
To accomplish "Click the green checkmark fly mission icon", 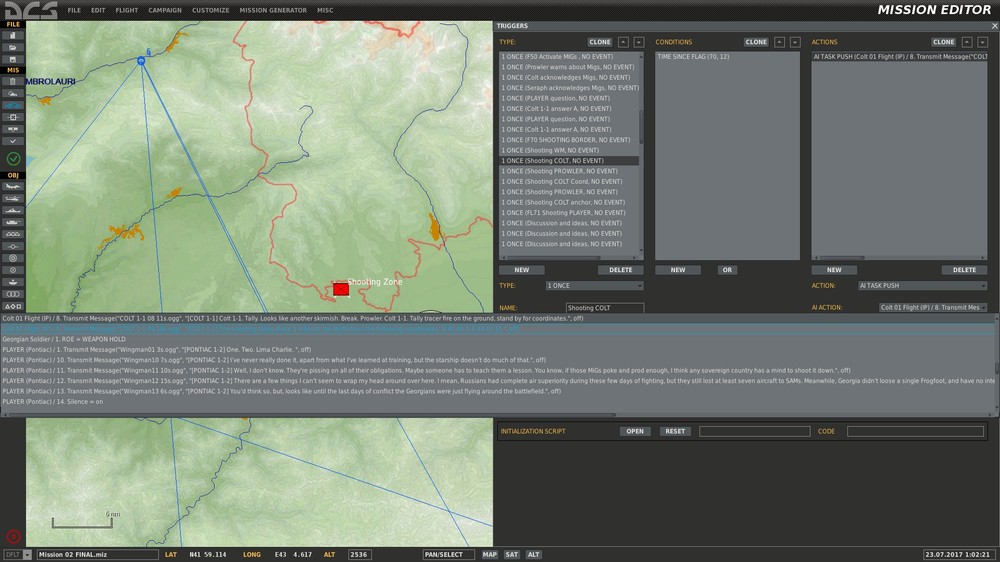I will (13, 158).
